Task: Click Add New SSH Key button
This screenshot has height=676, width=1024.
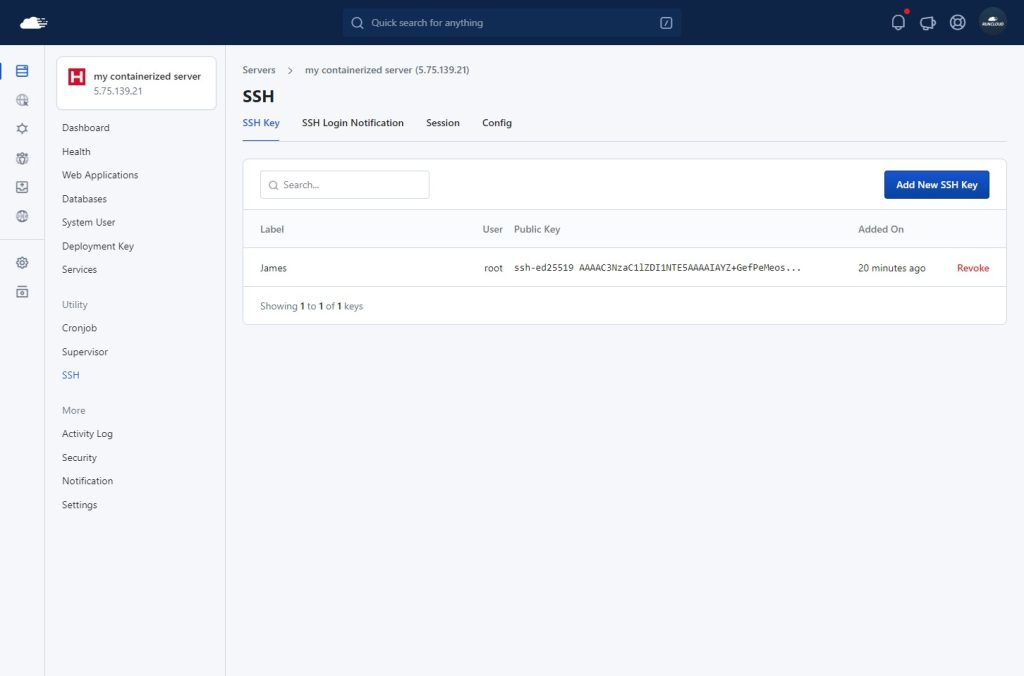Action: 936,185
